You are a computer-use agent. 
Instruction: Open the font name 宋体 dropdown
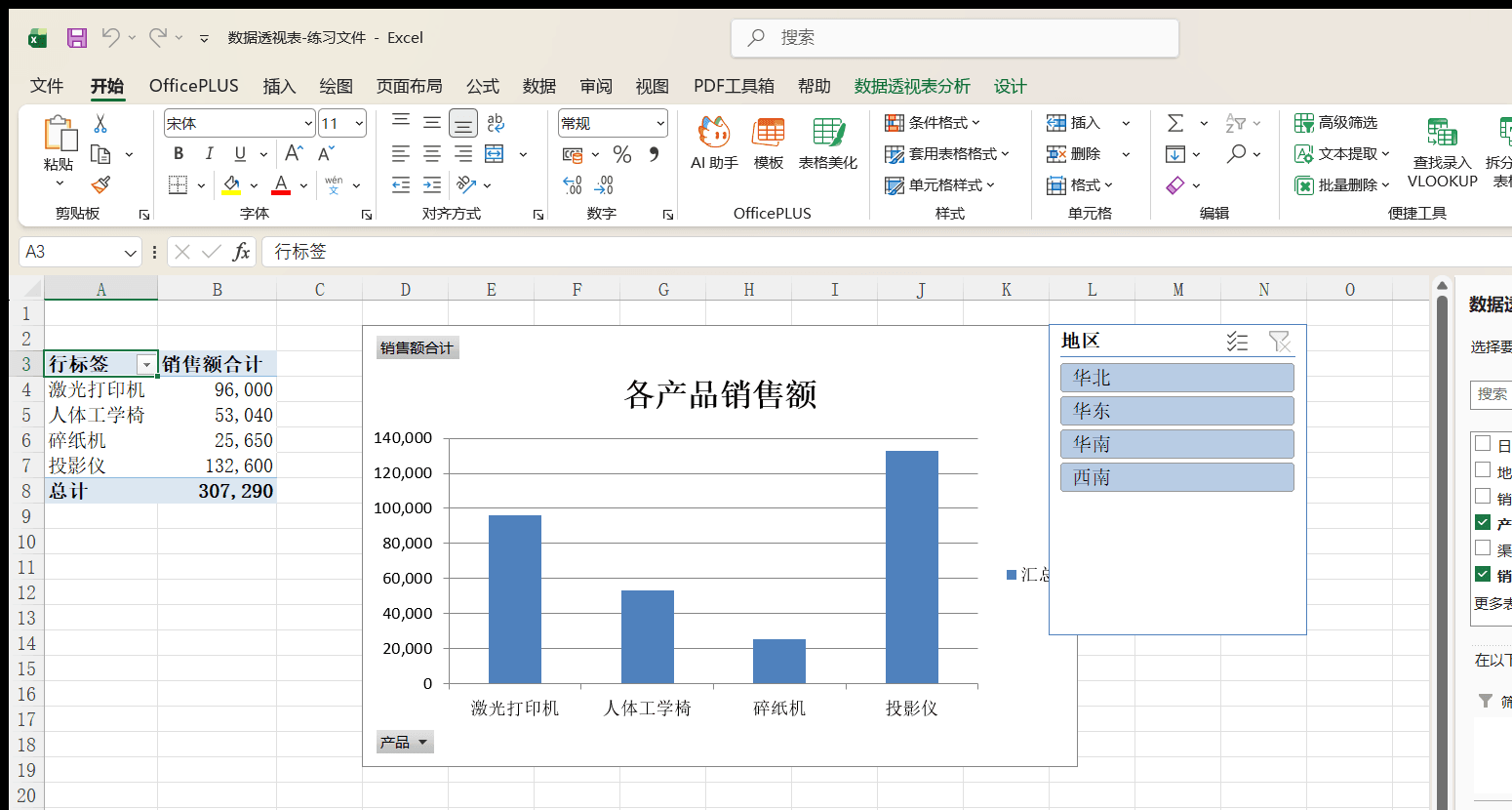[x=308, y=124]
